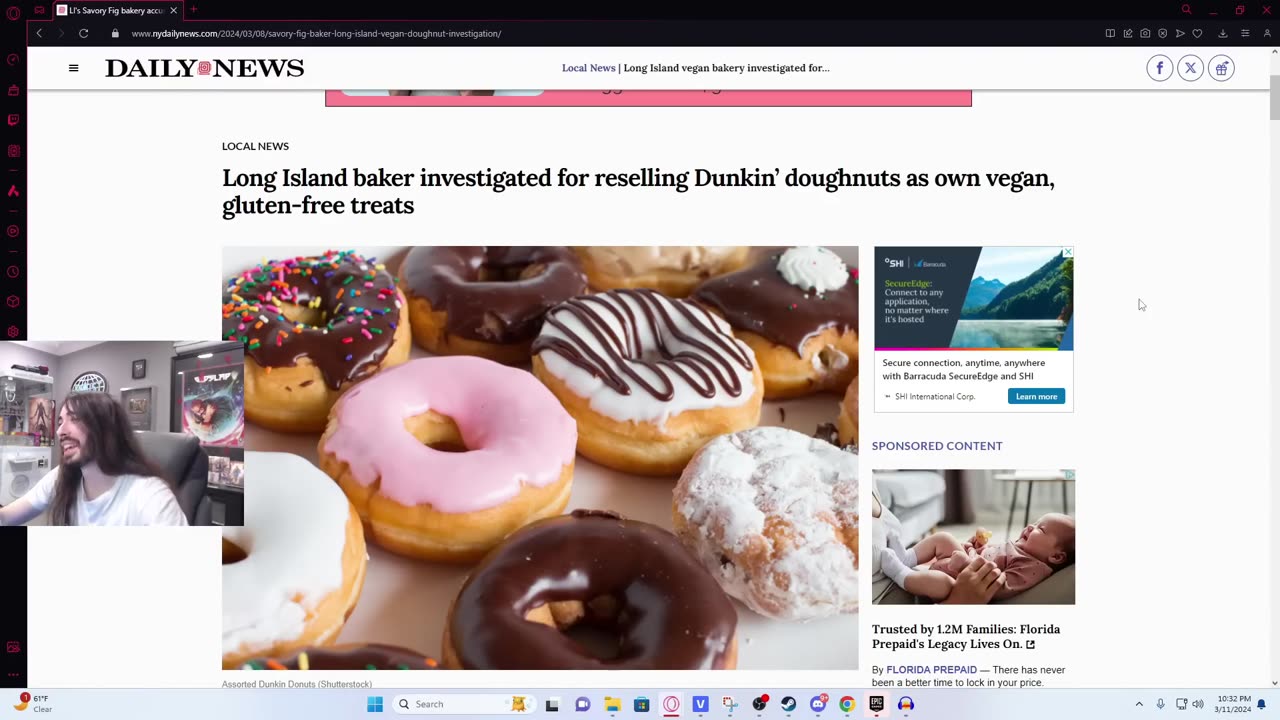Open the Local News header link
Image resolution: width=1280 pixels, height=720 pixels.
tap(588, 68)
